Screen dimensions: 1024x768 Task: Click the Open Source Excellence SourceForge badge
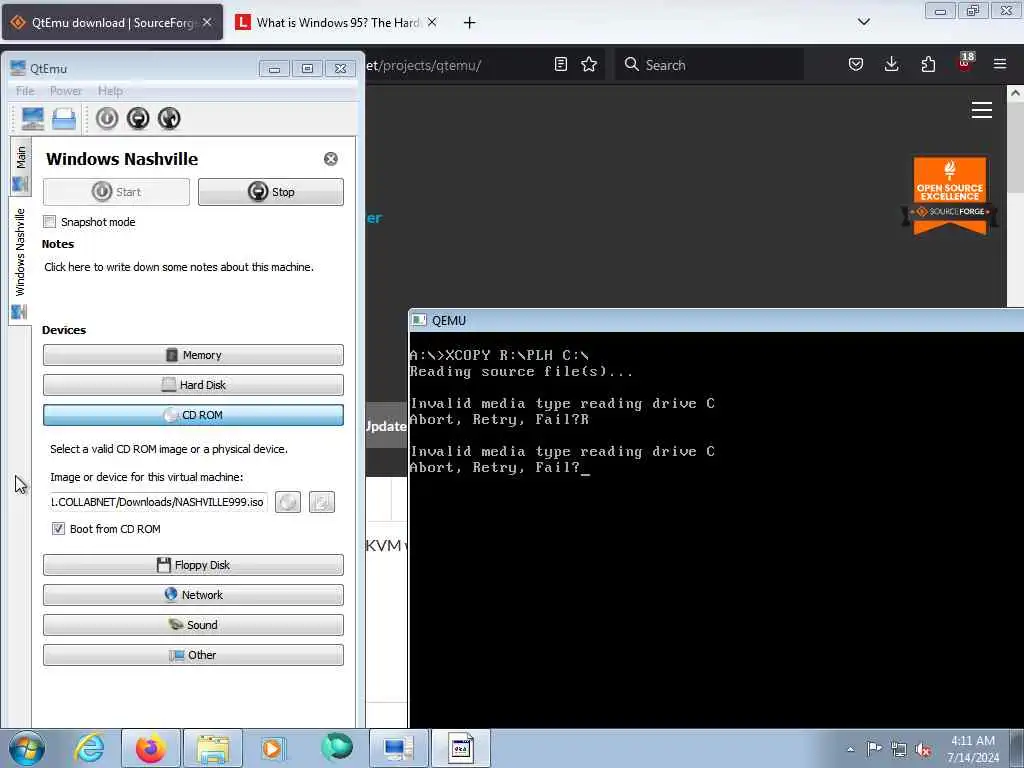pyautogui.click(x=950, y=196)
